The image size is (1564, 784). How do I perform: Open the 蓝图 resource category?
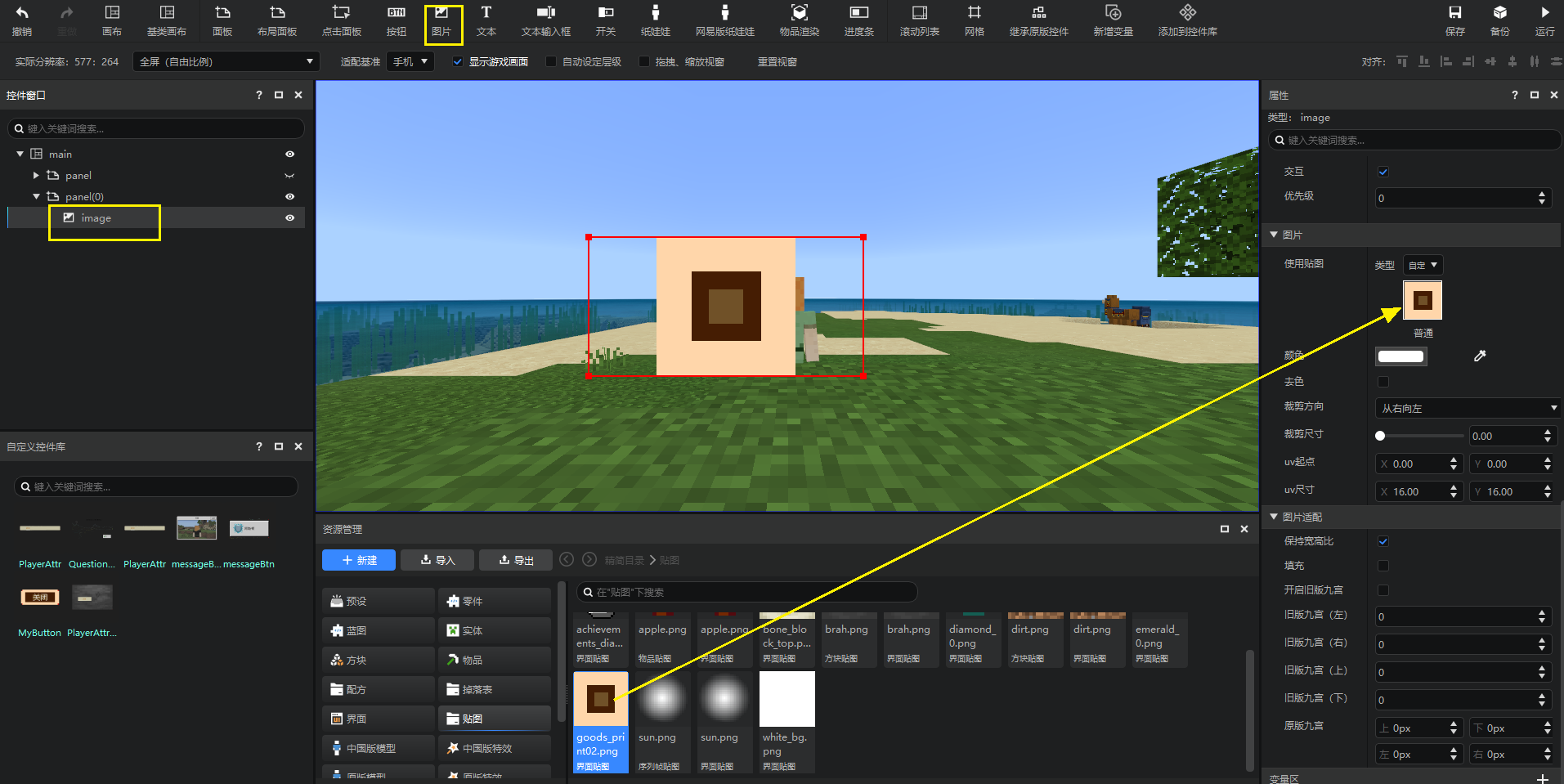(379, 630)
